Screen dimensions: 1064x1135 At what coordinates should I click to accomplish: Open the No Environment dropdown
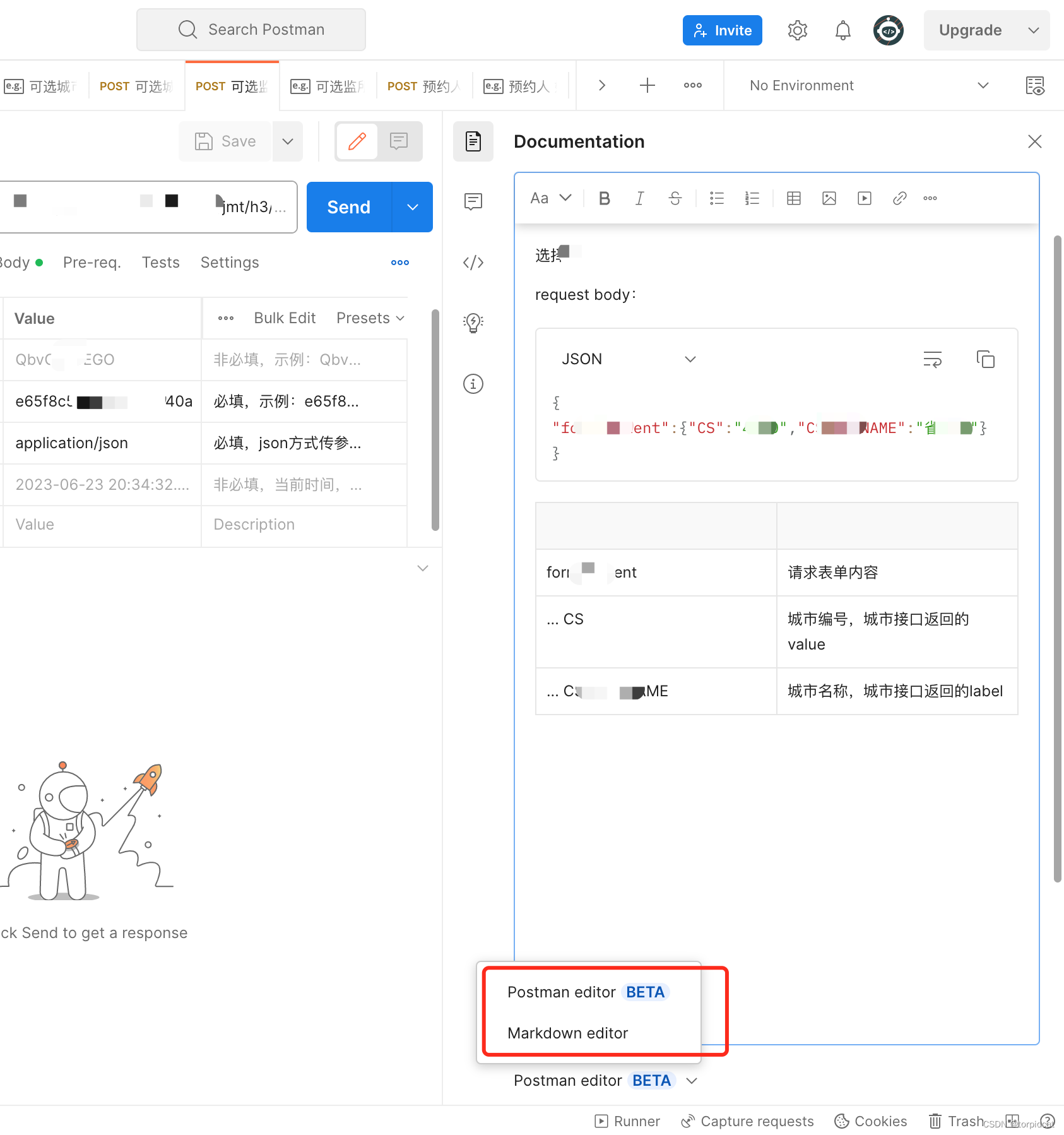(x=869, y=85)
